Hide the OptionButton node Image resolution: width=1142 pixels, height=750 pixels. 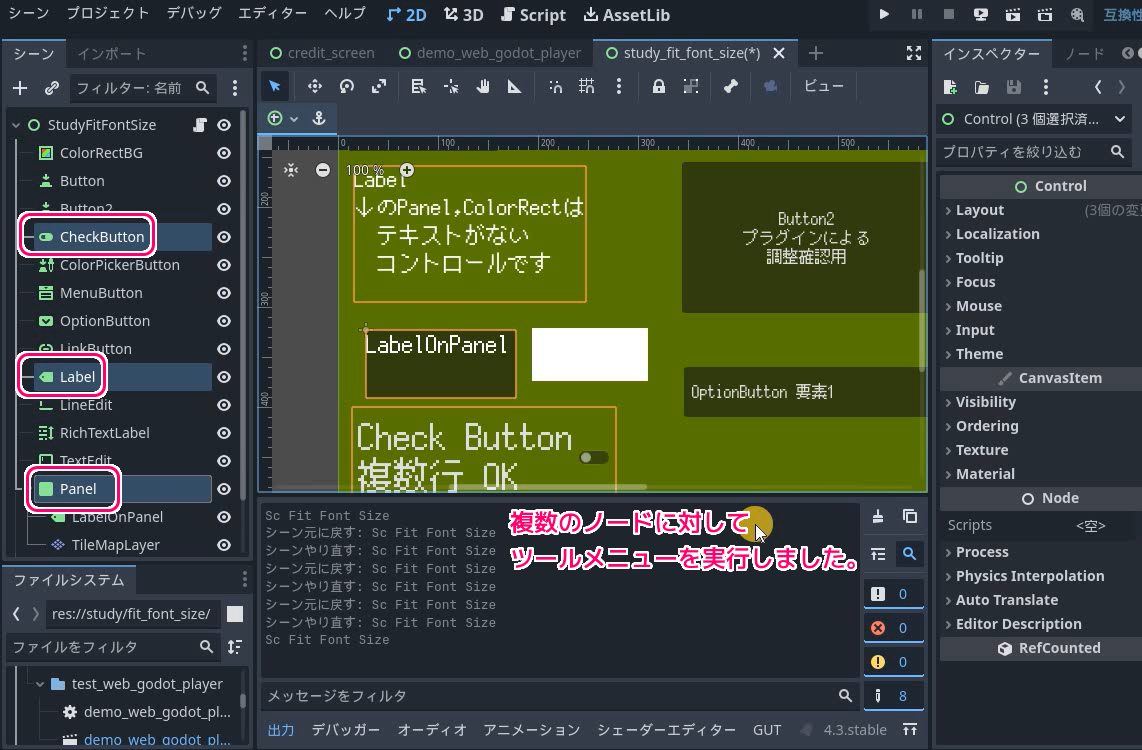(224, 321)
